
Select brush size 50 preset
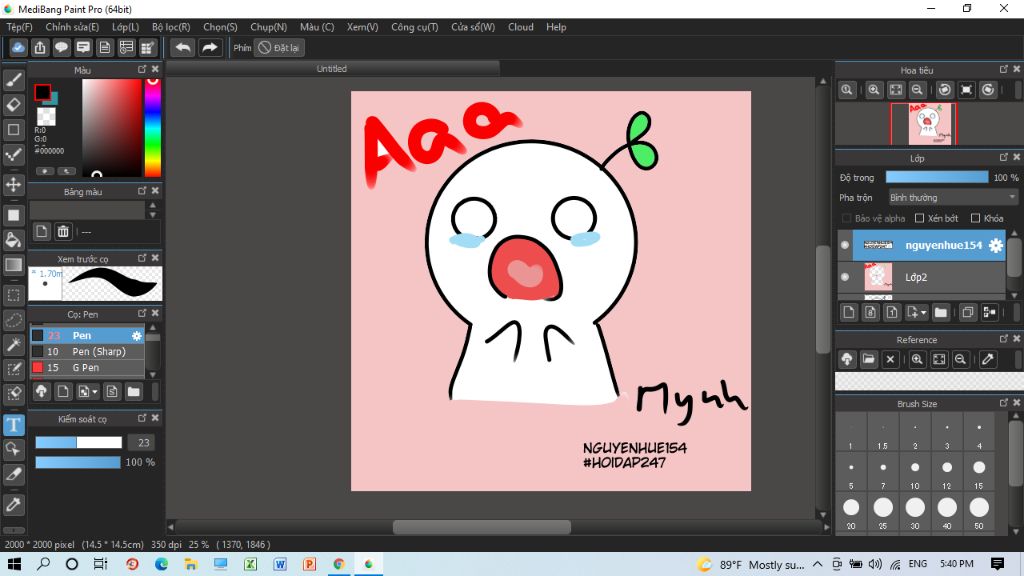[x=979, y=513]
